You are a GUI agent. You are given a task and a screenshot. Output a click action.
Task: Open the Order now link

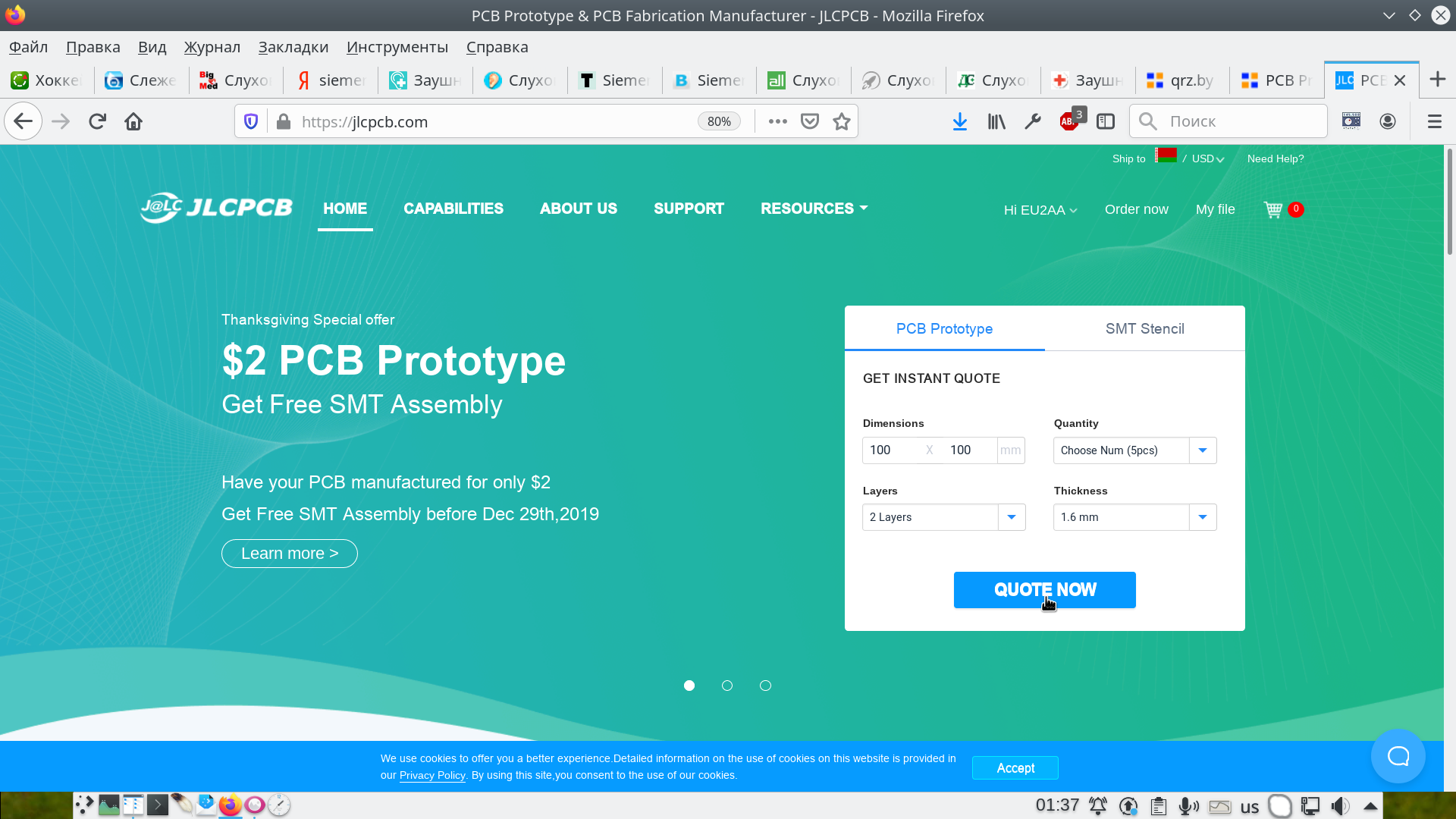click(1137, 209)
